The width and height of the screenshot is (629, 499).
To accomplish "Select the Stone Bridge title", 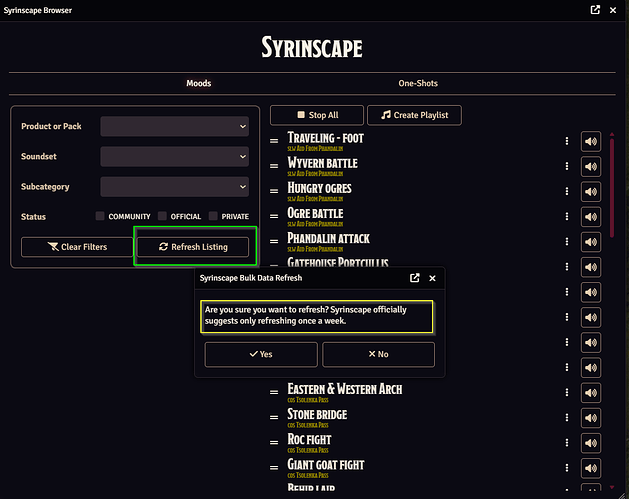I will 317,414.
